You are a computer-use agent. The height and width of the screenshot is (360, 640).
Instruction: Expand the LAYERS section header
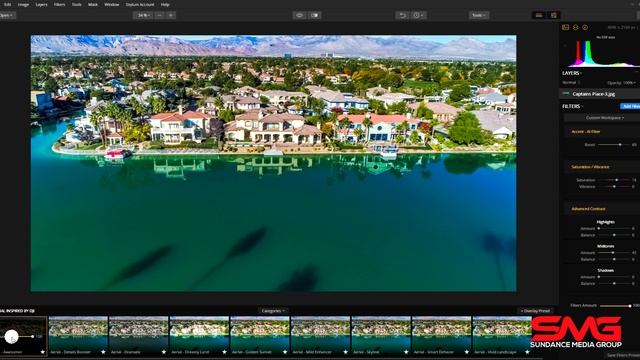571,73
